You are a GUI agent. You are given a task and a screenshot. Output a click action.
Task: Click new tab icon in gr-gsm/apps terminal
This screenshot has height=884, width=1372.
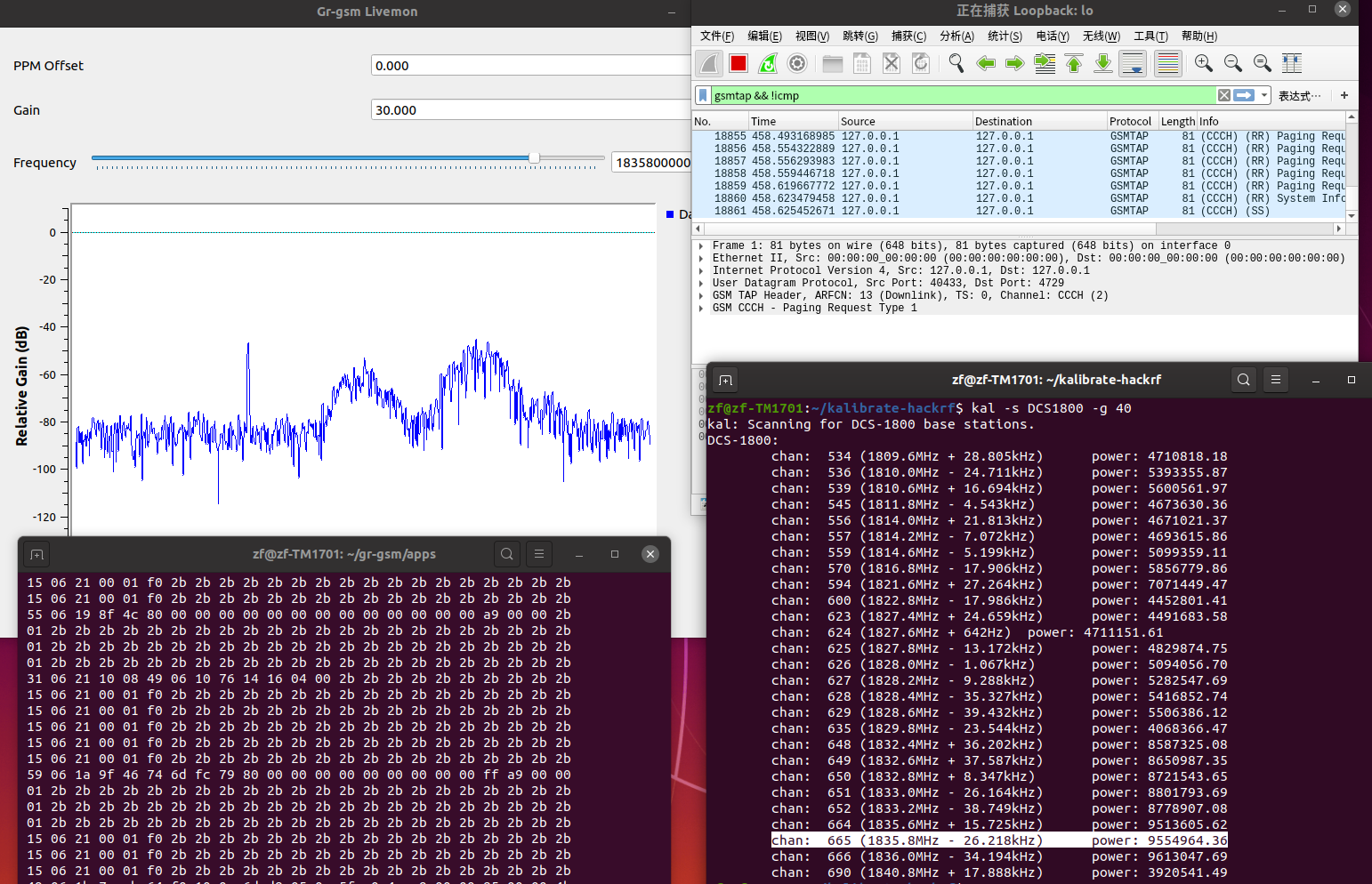coord(36,554)
